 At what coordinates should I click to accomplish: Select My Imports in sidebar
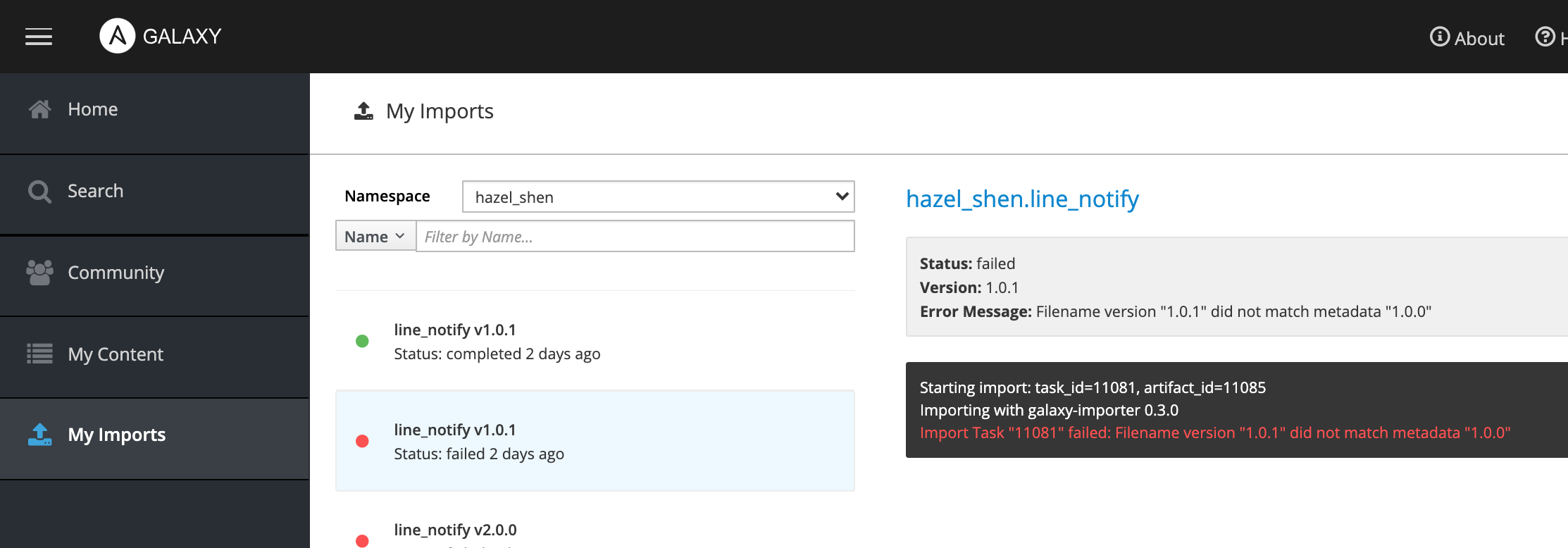154,439
